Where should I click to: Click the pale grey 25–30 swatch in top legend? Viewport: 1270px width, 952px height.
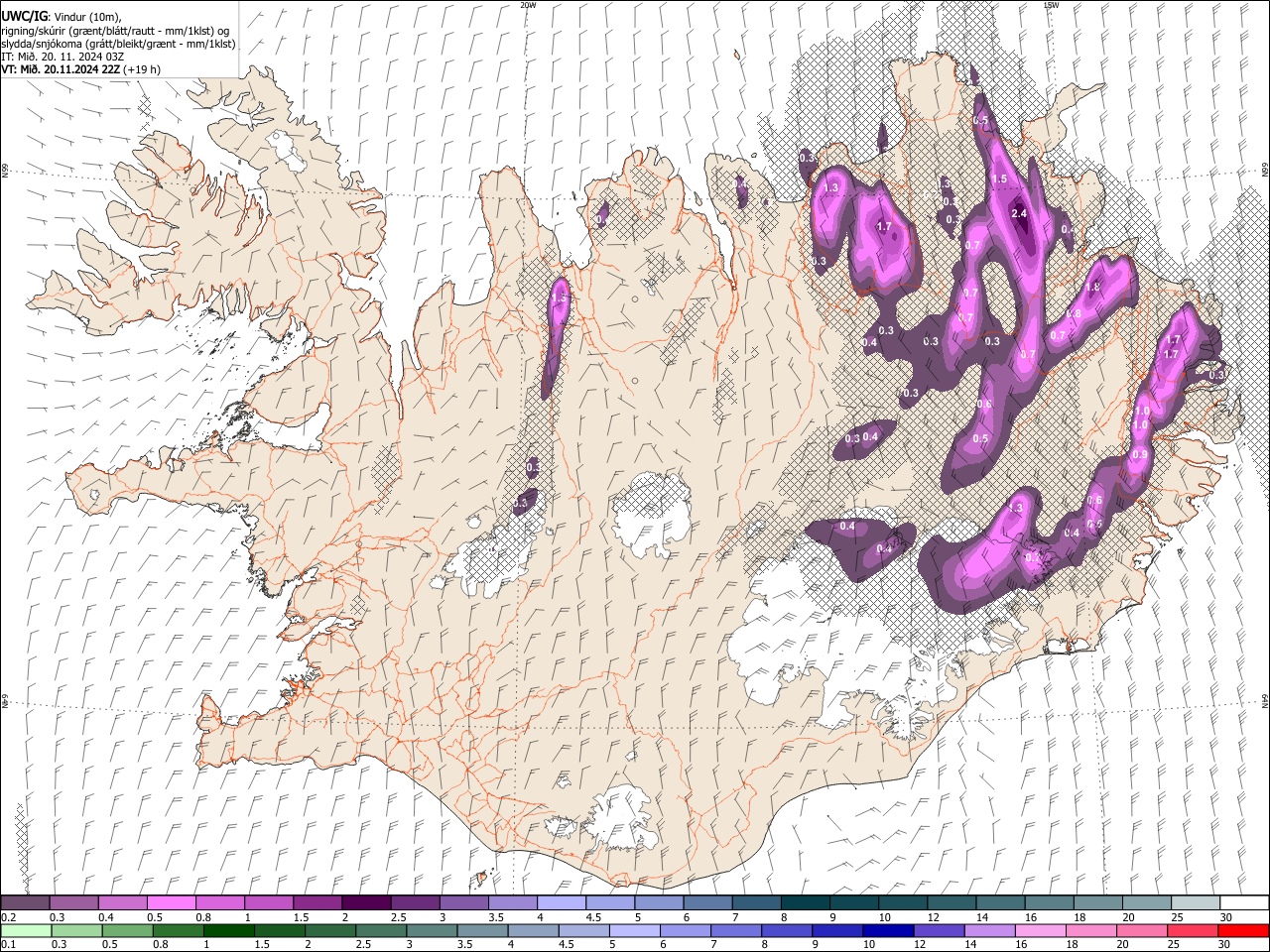[x=1197, y=902]
